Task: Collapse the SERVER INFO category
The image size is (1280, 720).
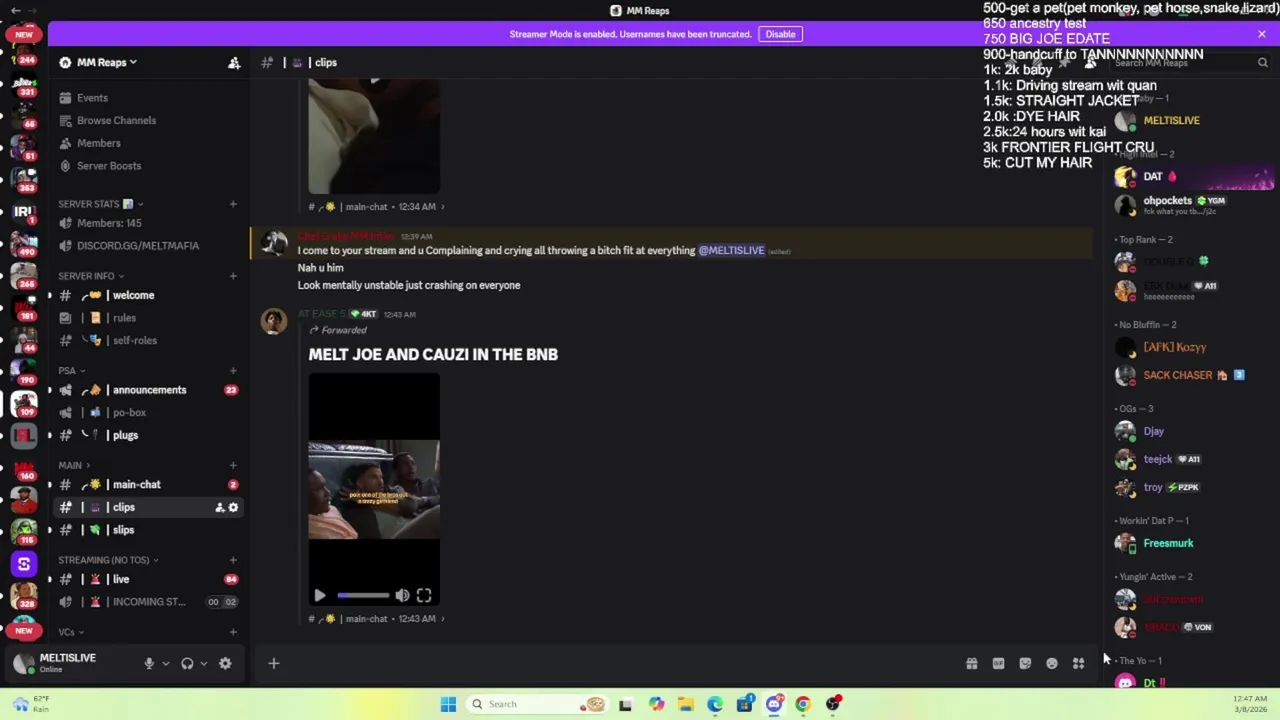Action: [x=91, y=276]
